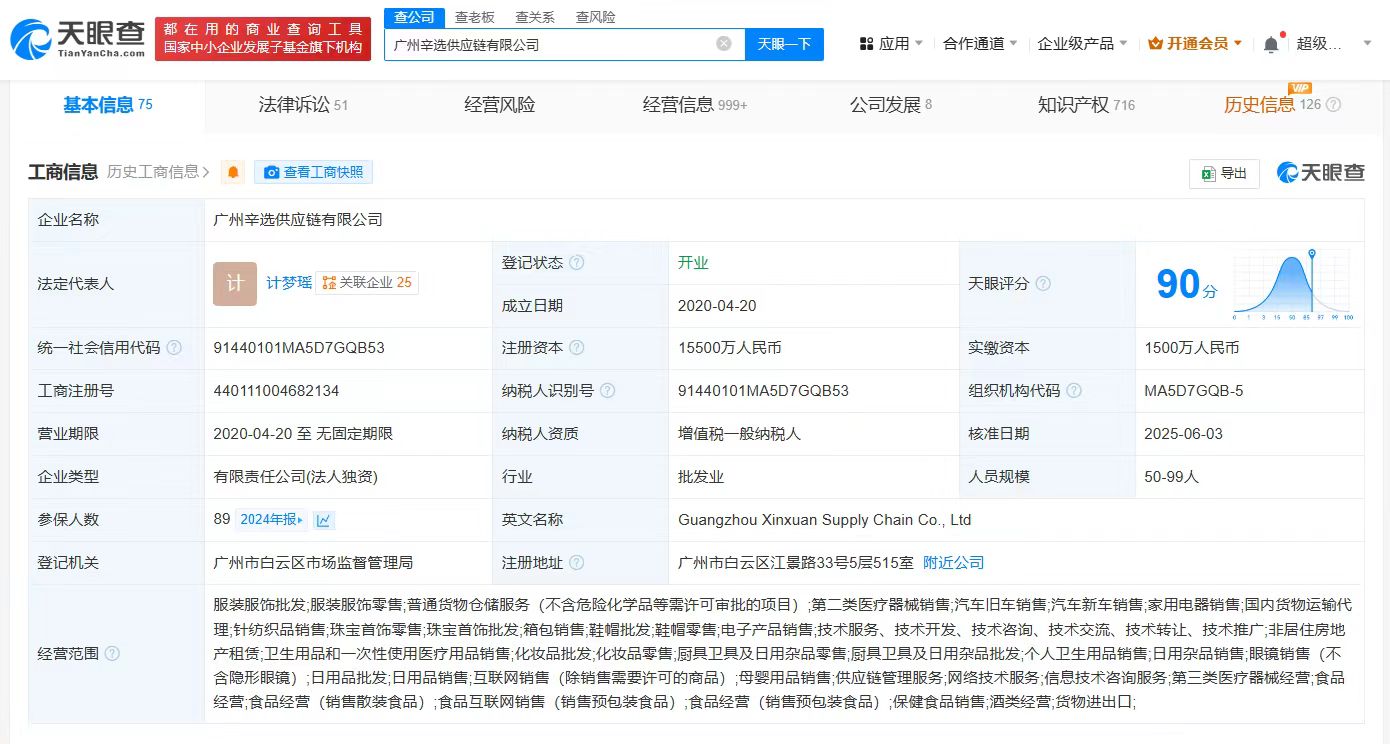Select the 公司发展 tab
The width and height of the screenshot is (1390, 744).
coord(891,105)
